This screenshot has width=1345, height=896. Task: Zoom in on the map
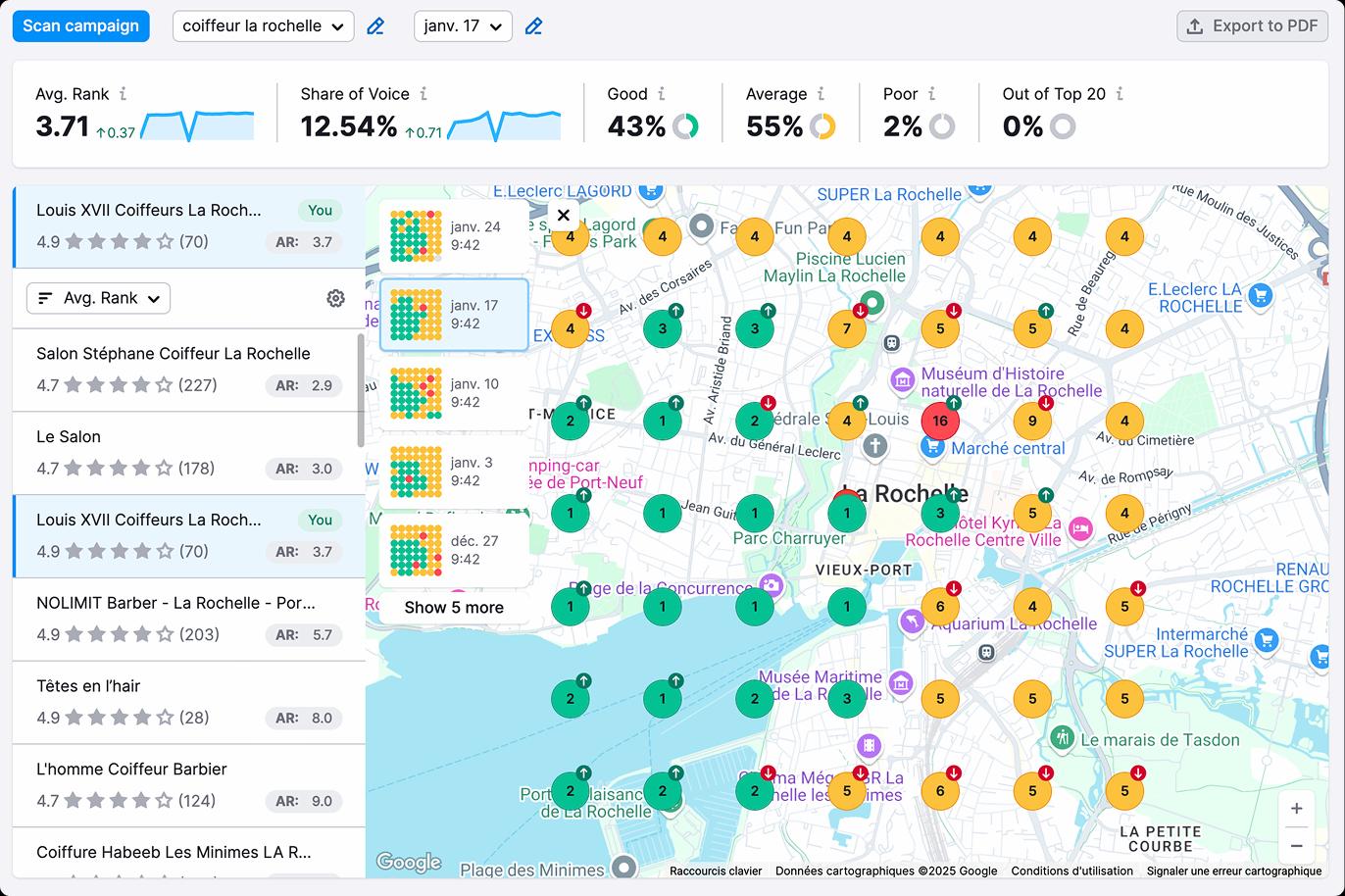[x=1296, y=809]
